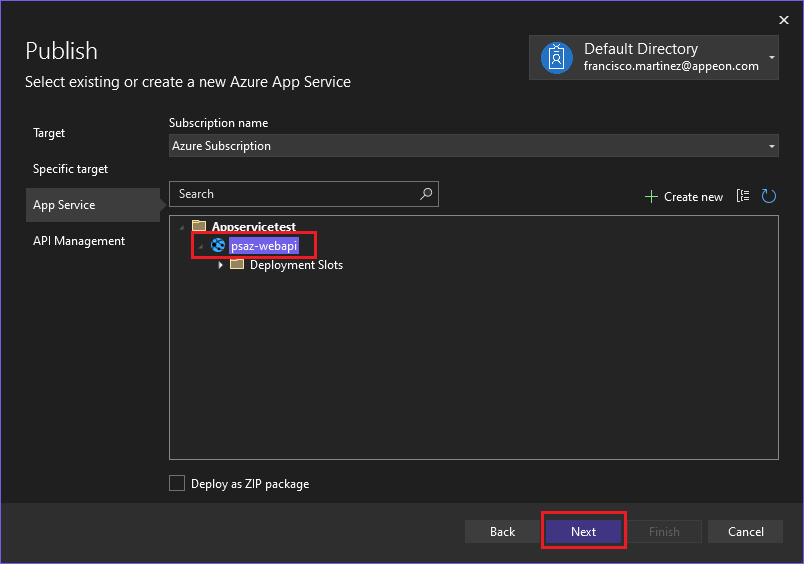Click the Back button

502,532
